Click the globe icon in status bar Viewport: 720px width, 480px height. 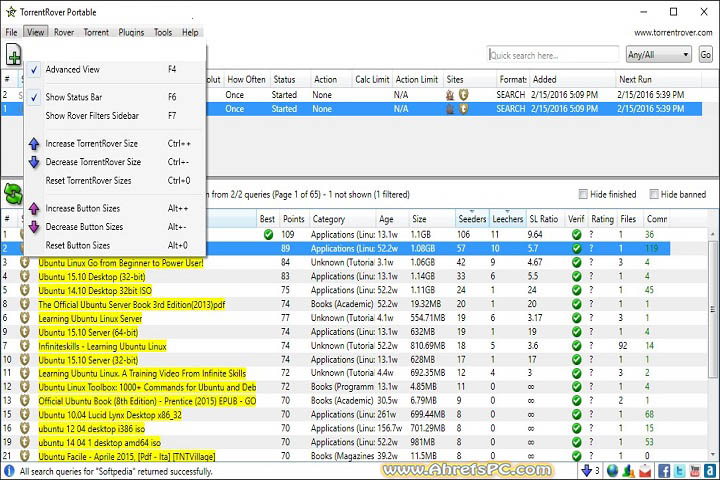click(x=613, y=471)
